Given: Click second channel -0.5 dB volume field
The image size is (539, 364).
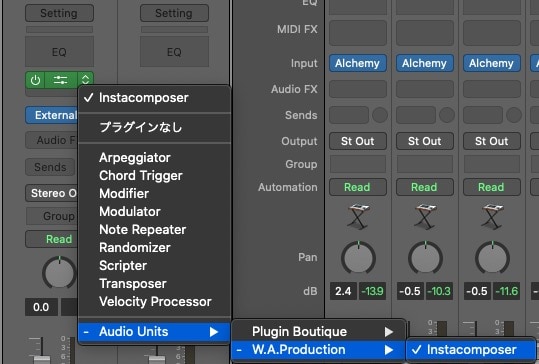Looking at the screenshot, I should point(410,291).
